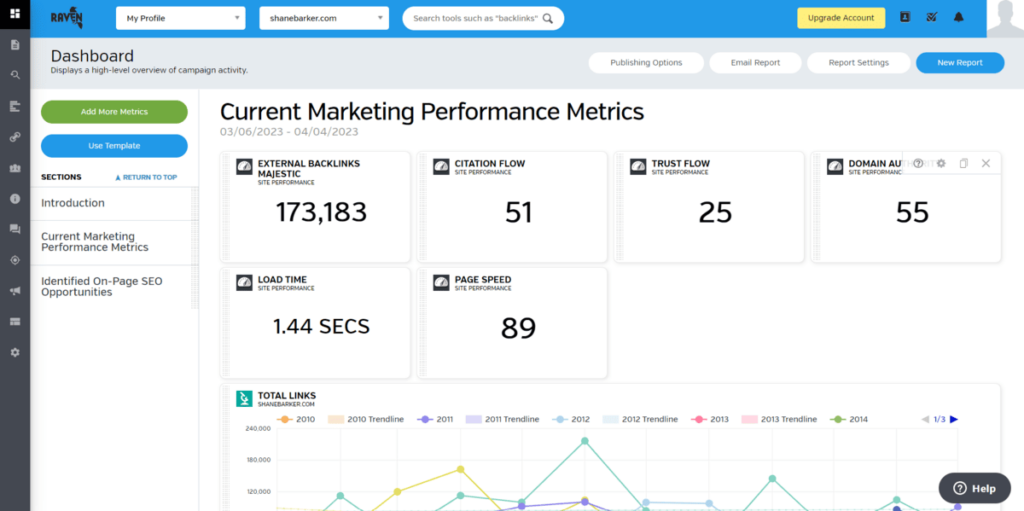Toggle the 2011 series in chart legend

pyautogui.click(x=435, y=420)
